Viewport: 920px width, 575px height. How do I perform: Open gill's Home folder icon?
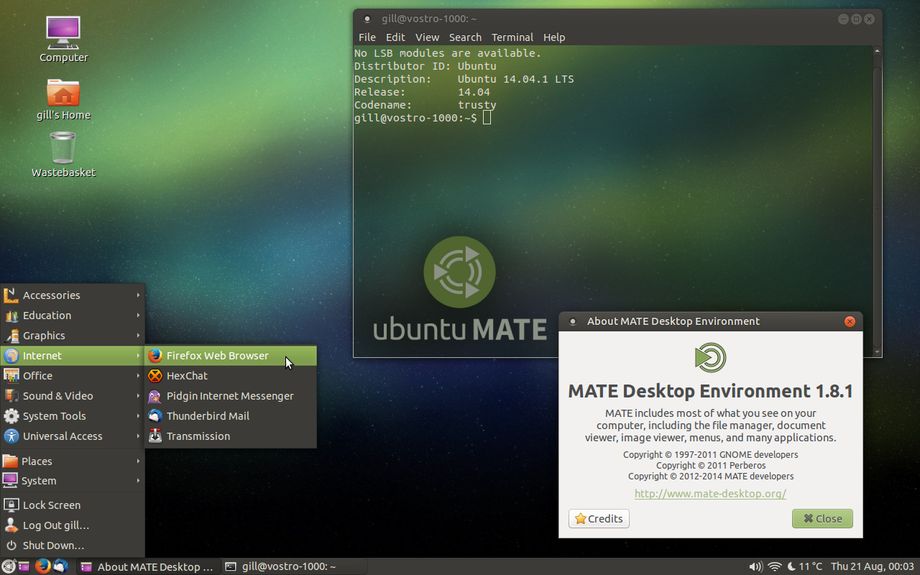point(63,93)
